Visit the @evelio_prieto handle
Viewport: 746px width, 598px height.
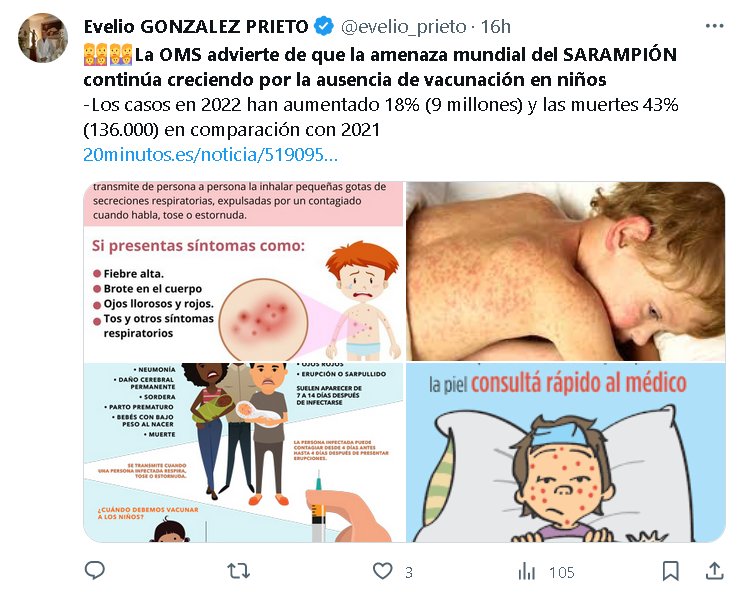tap(403, 27)
